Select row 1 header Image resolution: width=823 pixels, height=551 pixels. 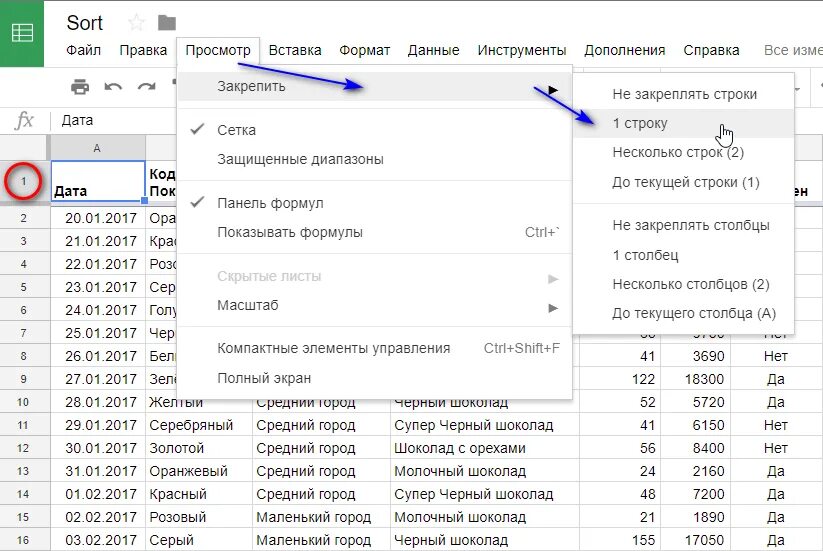tap(24, 182)
